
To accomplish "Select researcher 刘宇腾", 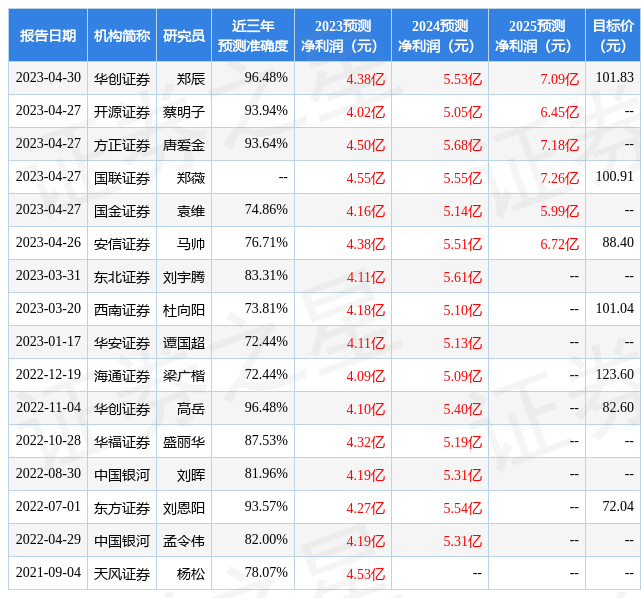I will [x=184, y=277].
